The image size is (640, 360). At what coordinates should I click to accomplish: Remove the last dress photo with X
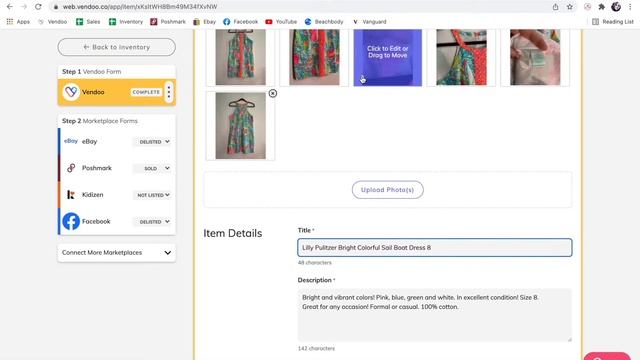[x=273, y=93]
